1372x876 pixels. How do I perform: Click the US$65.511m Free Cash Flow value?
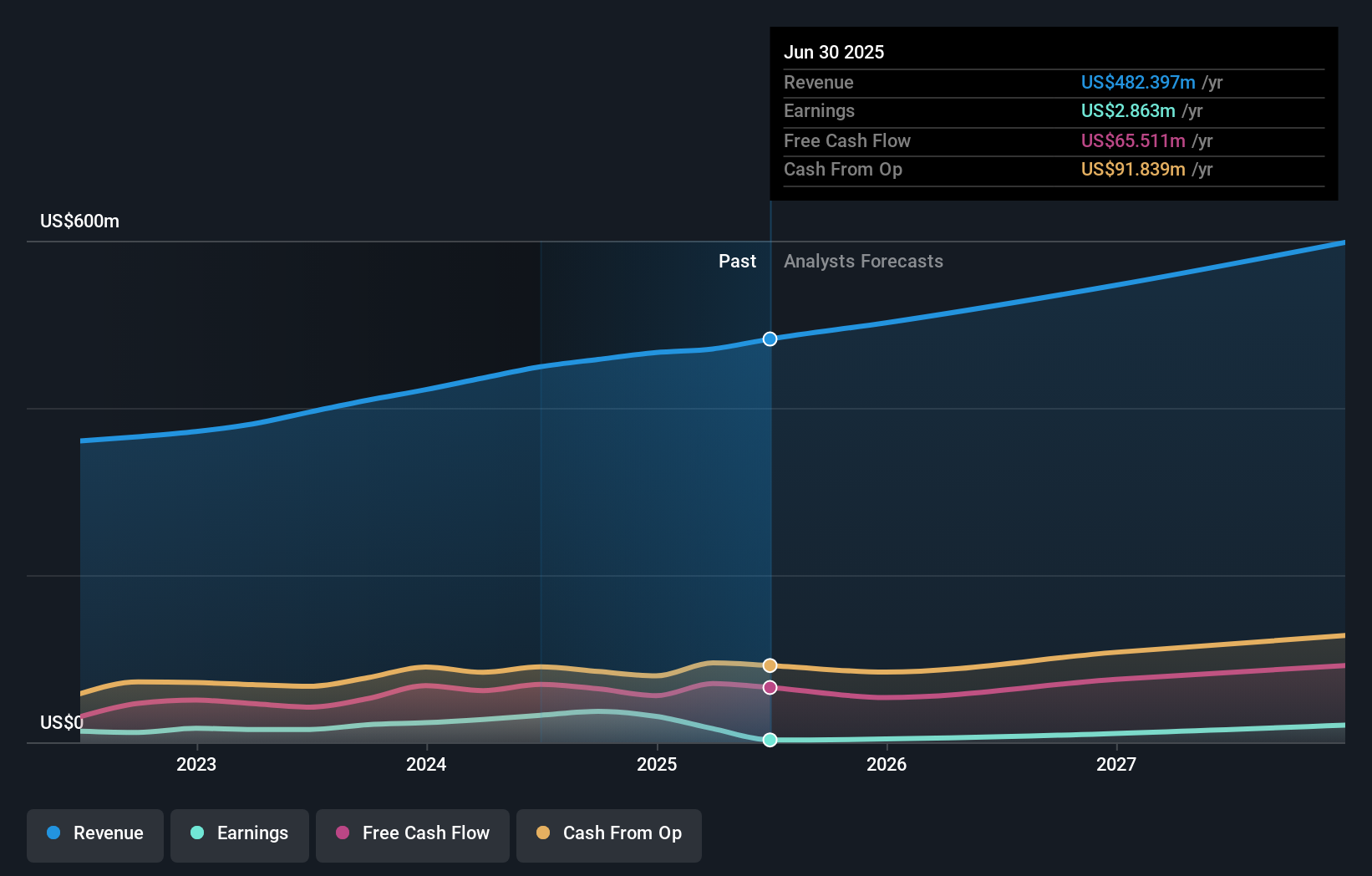[1131, 140]
